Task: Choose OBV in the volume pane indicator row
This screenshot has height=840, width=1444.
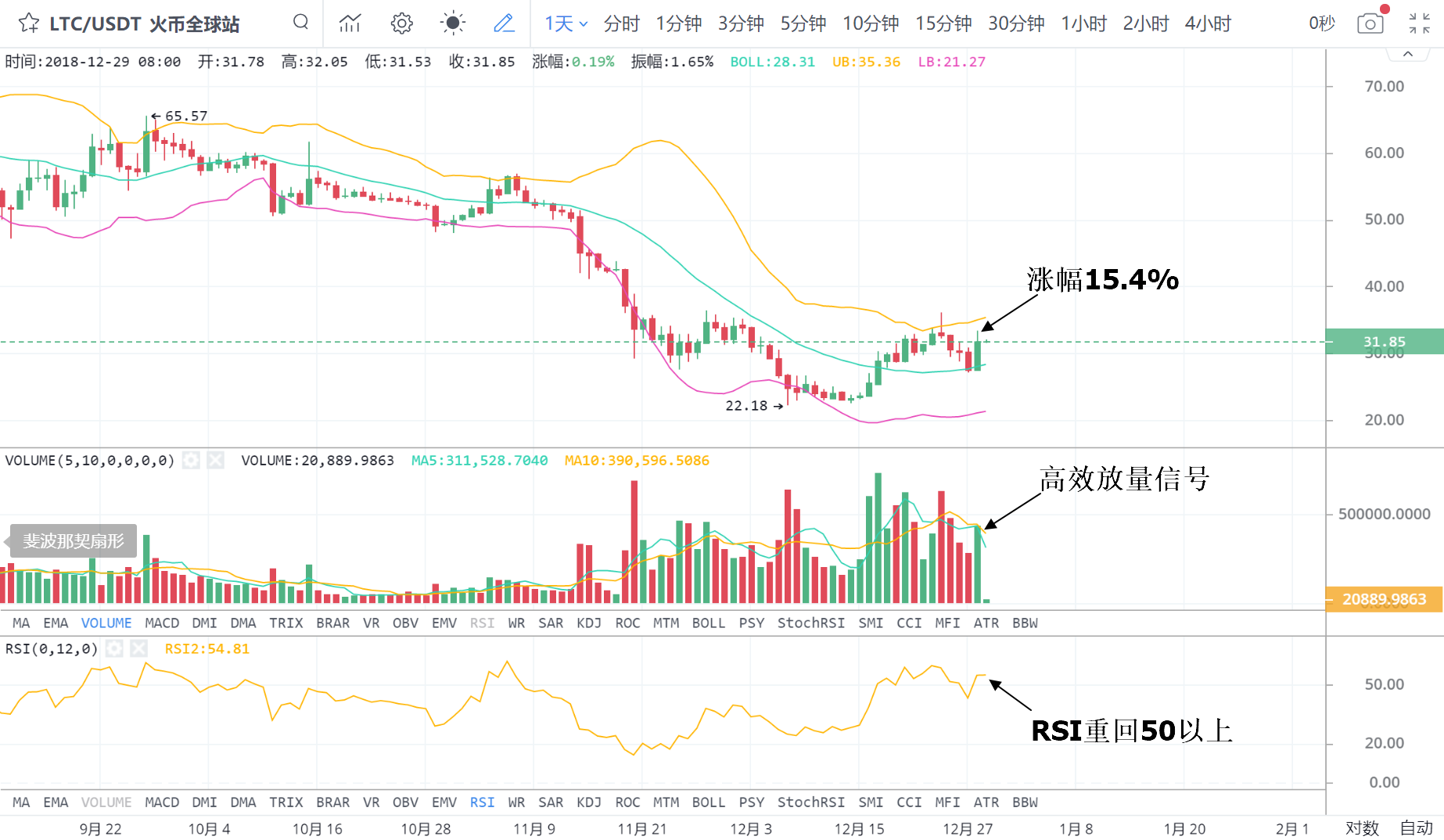Action: coord(405,623)
